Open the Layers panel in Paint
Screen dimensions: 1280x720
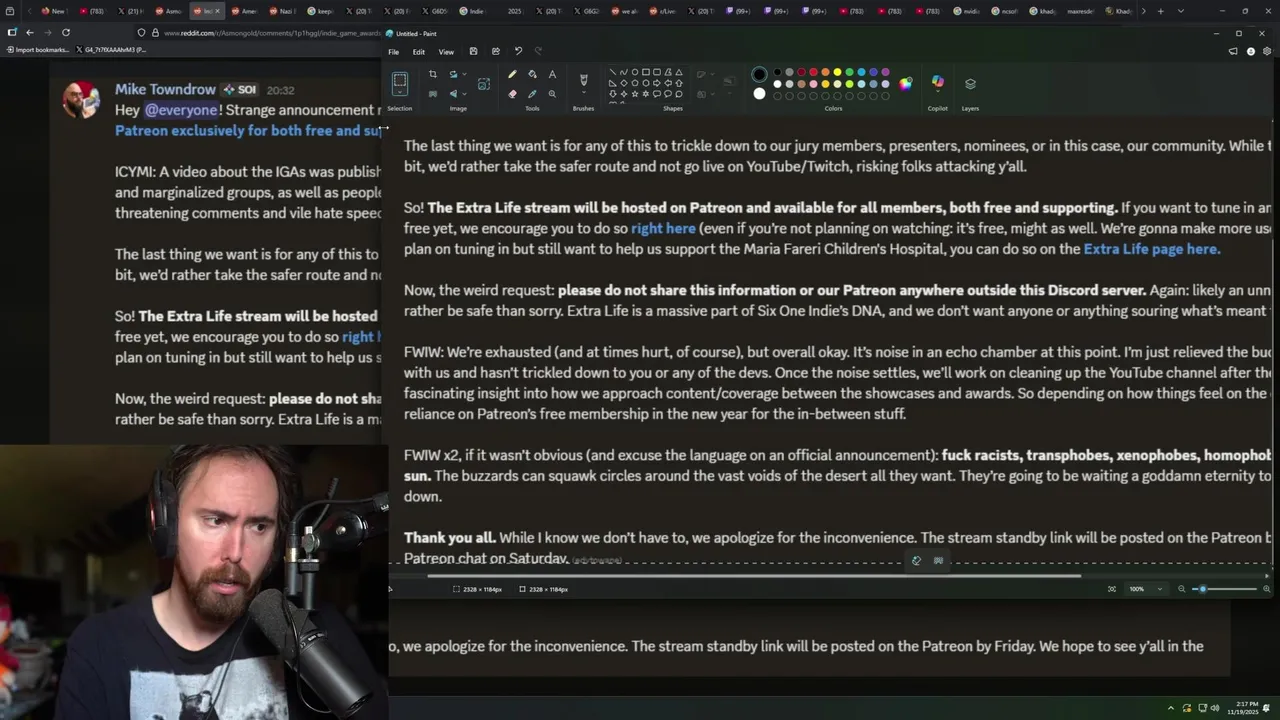(970, 83)
